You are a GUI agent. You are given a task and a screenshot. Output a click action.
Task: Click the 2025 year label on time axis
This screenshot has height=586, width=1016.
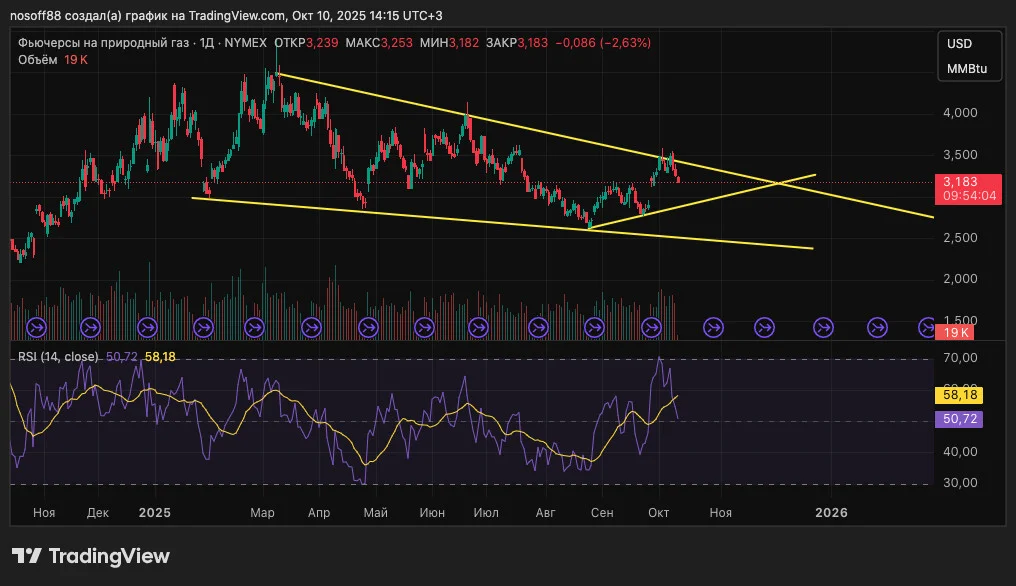coord(155,513)
